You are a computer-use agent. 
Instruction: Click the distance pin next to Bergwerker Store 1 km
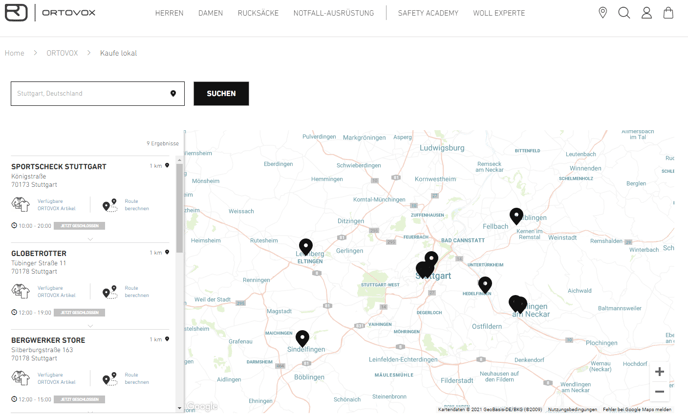tap(167, 339)
